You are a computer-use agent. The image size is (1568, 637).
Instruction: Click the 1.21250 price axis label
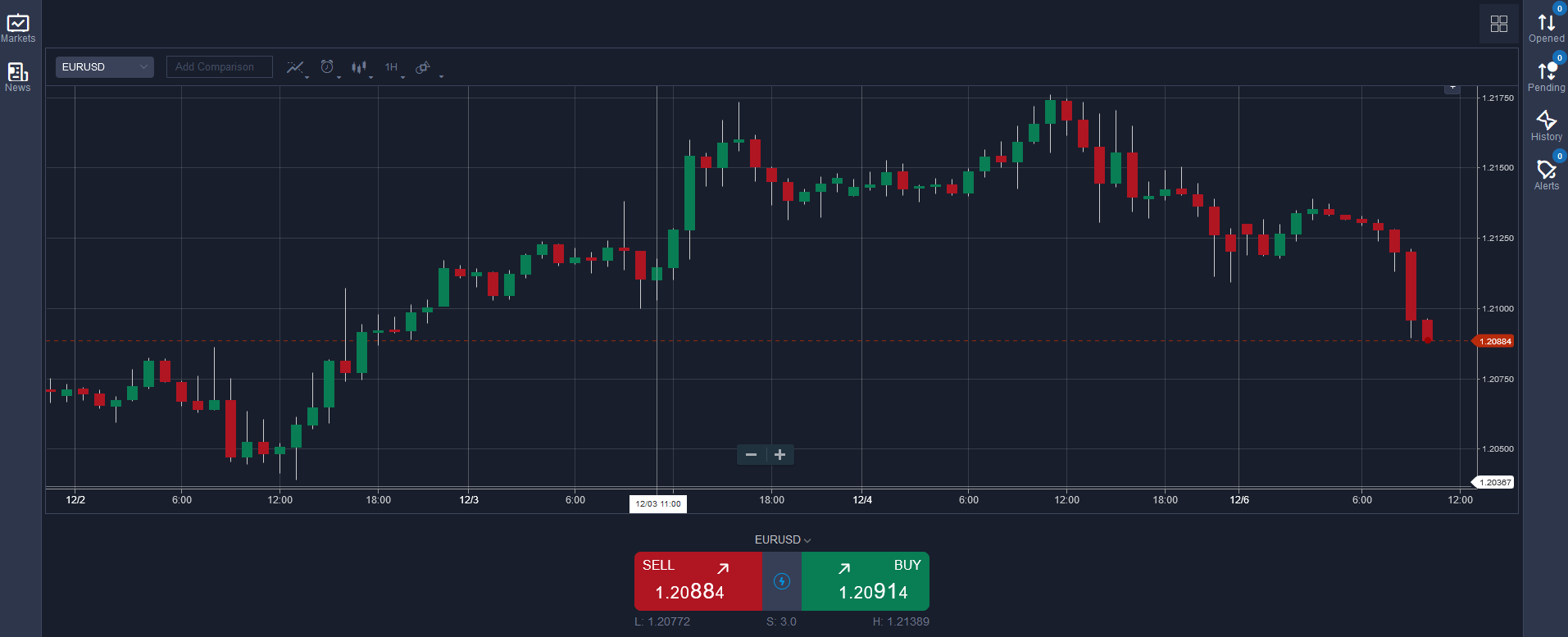tap(1498, 238)
